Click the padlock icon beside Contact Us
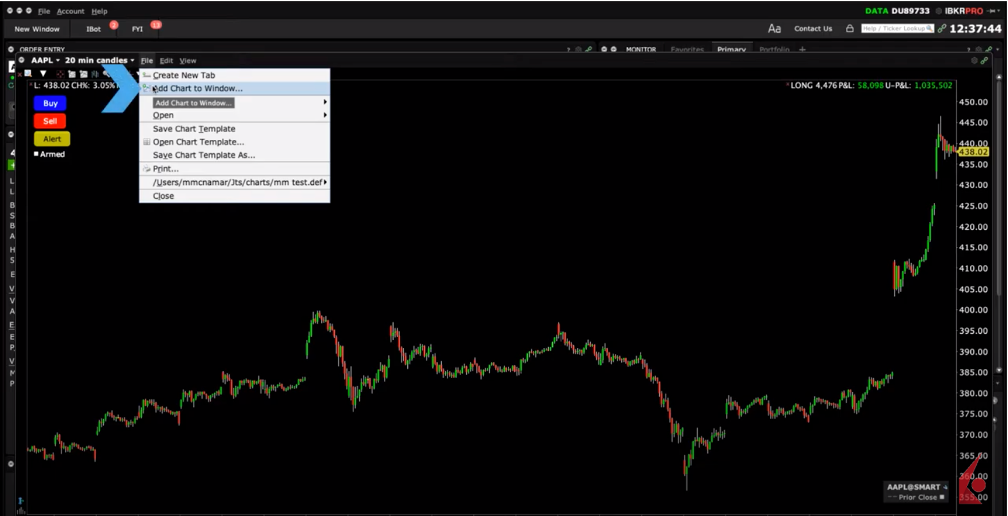Image resolution: width=1008 pixels, height=516 pixels. point(850,29)
